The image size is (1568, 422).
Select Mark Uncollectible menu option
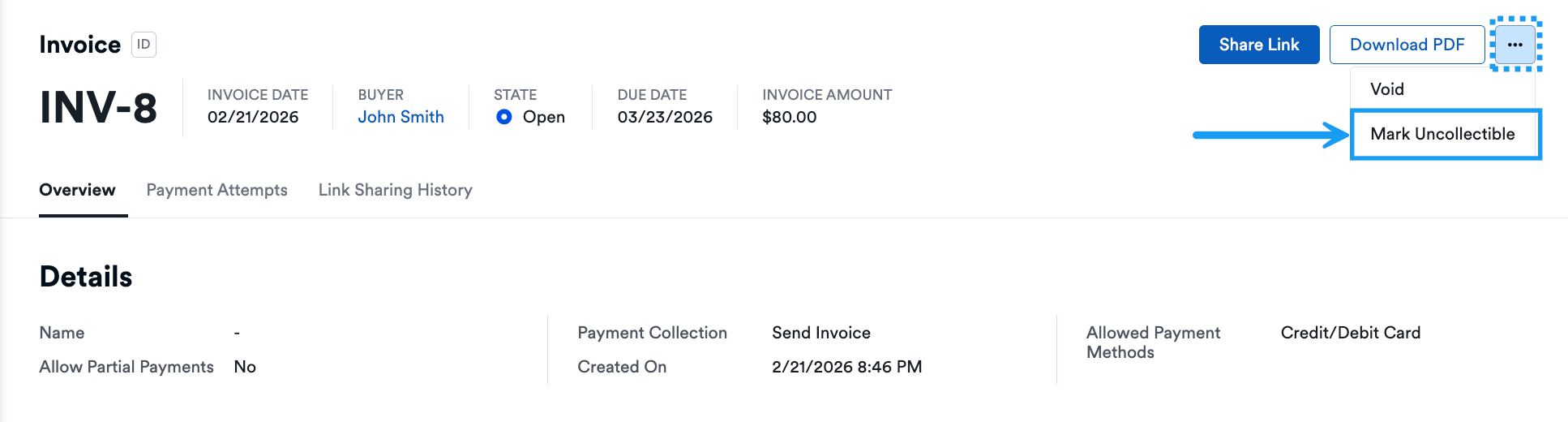coord(1442,134)
